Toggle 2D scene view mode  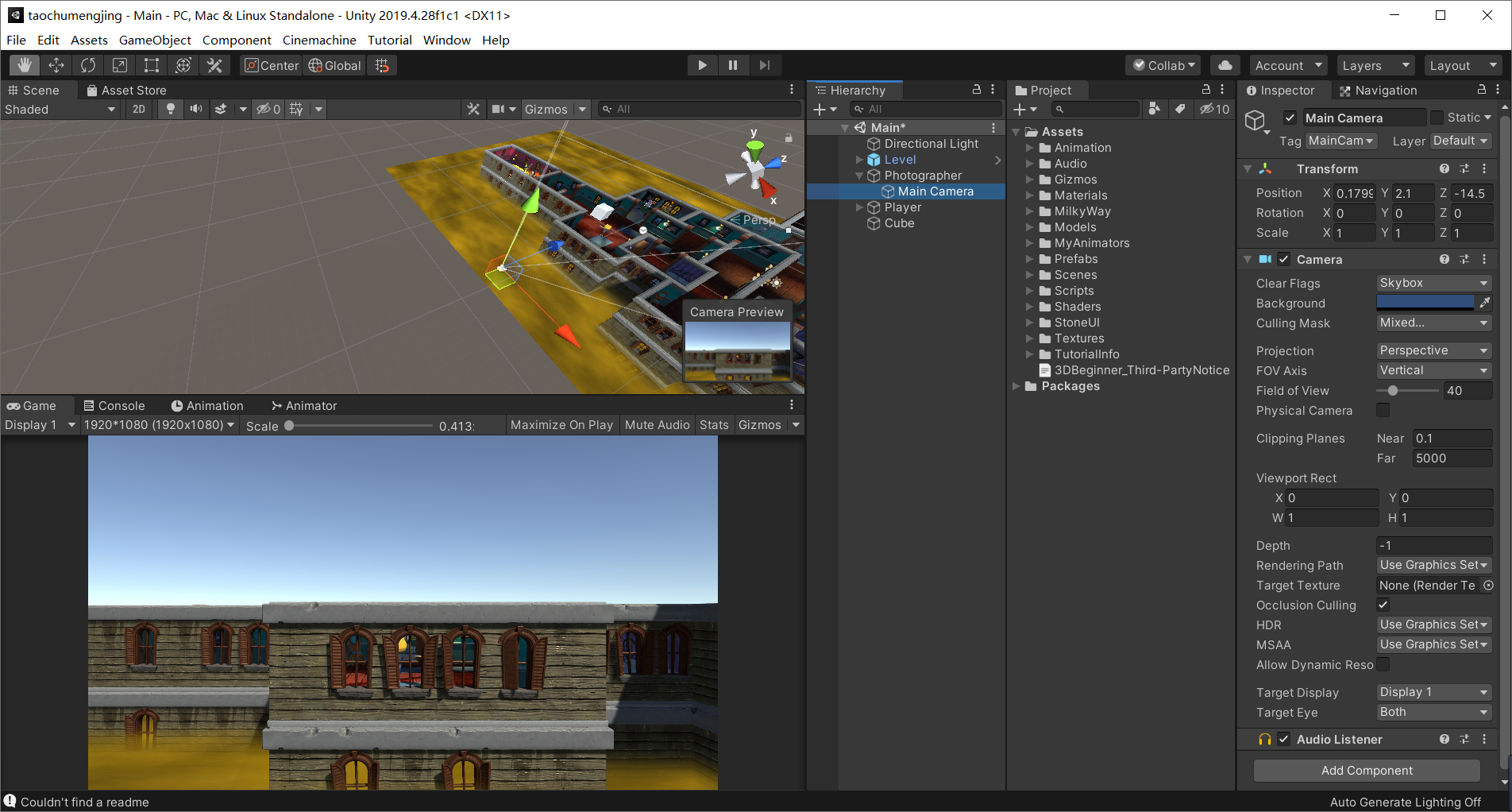point(139,109)
